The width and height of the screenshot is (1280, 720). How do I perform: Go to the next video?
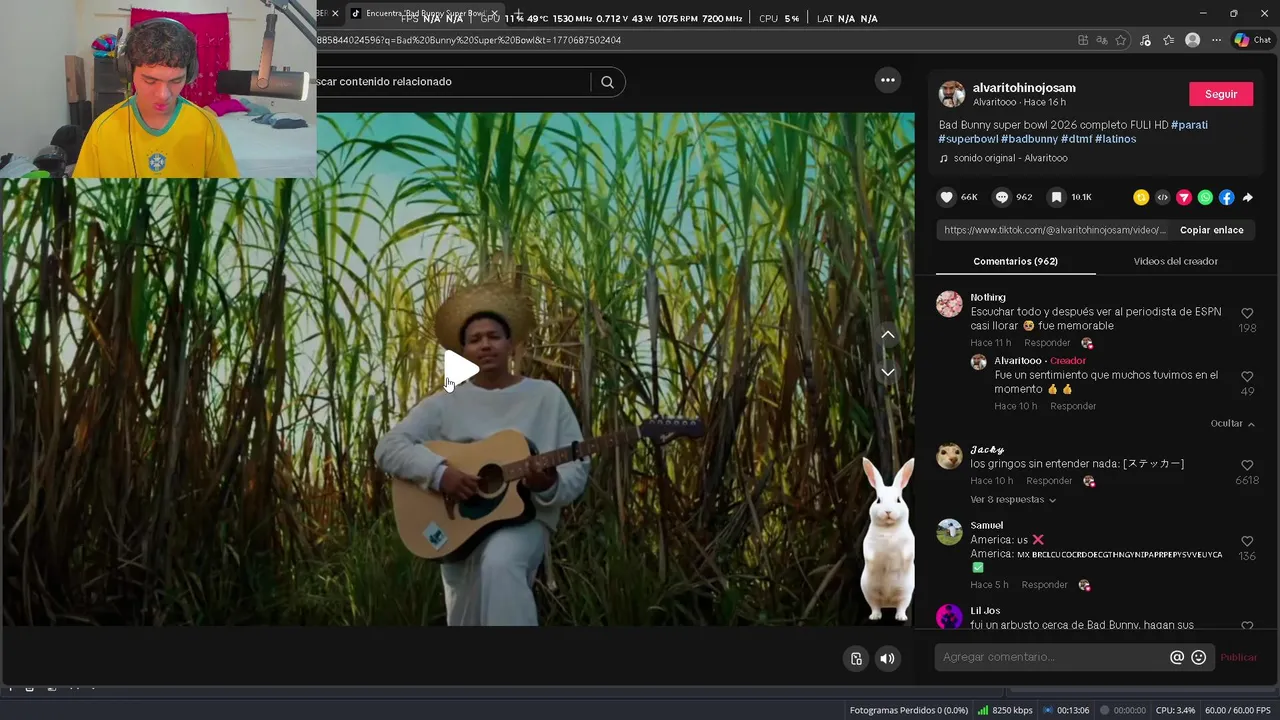click(x=887, y=372)
